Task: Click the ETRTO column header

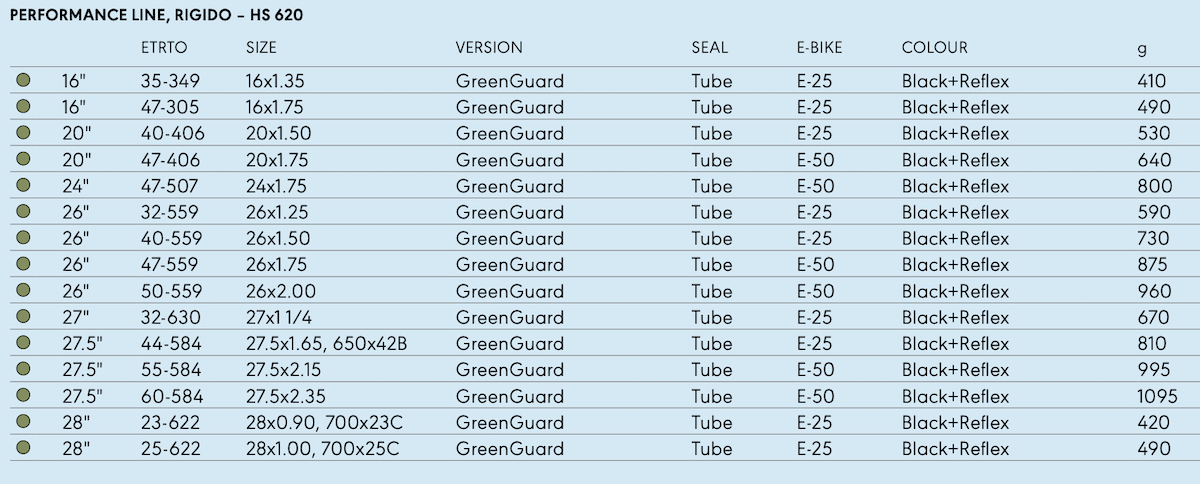Action: 165,48
